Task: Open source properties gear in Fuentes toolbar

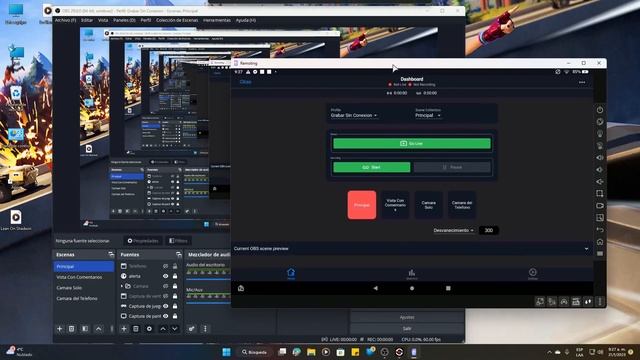Action: 149,329
